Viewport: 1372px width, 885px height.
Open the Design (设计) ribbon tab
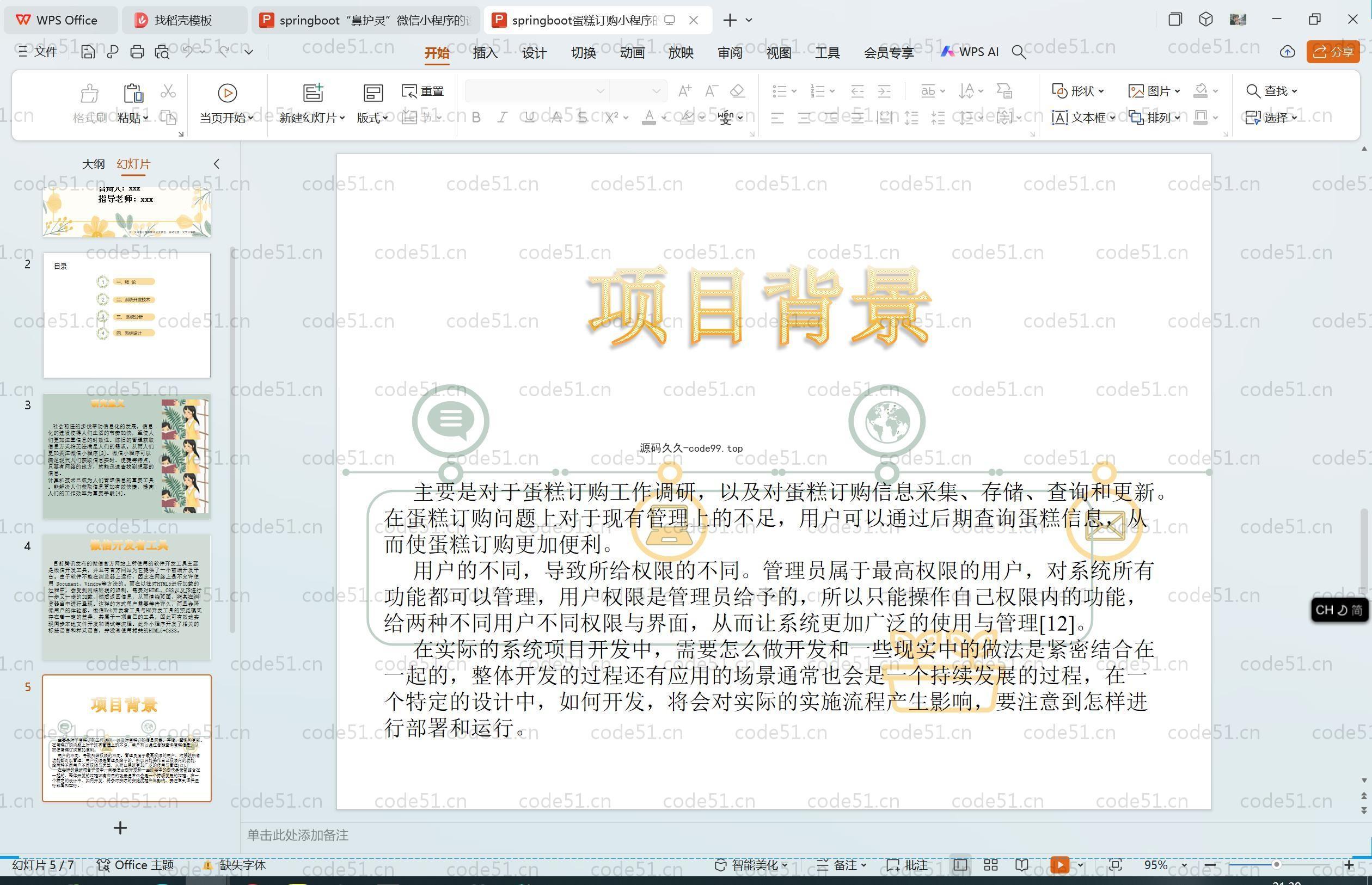534,53
